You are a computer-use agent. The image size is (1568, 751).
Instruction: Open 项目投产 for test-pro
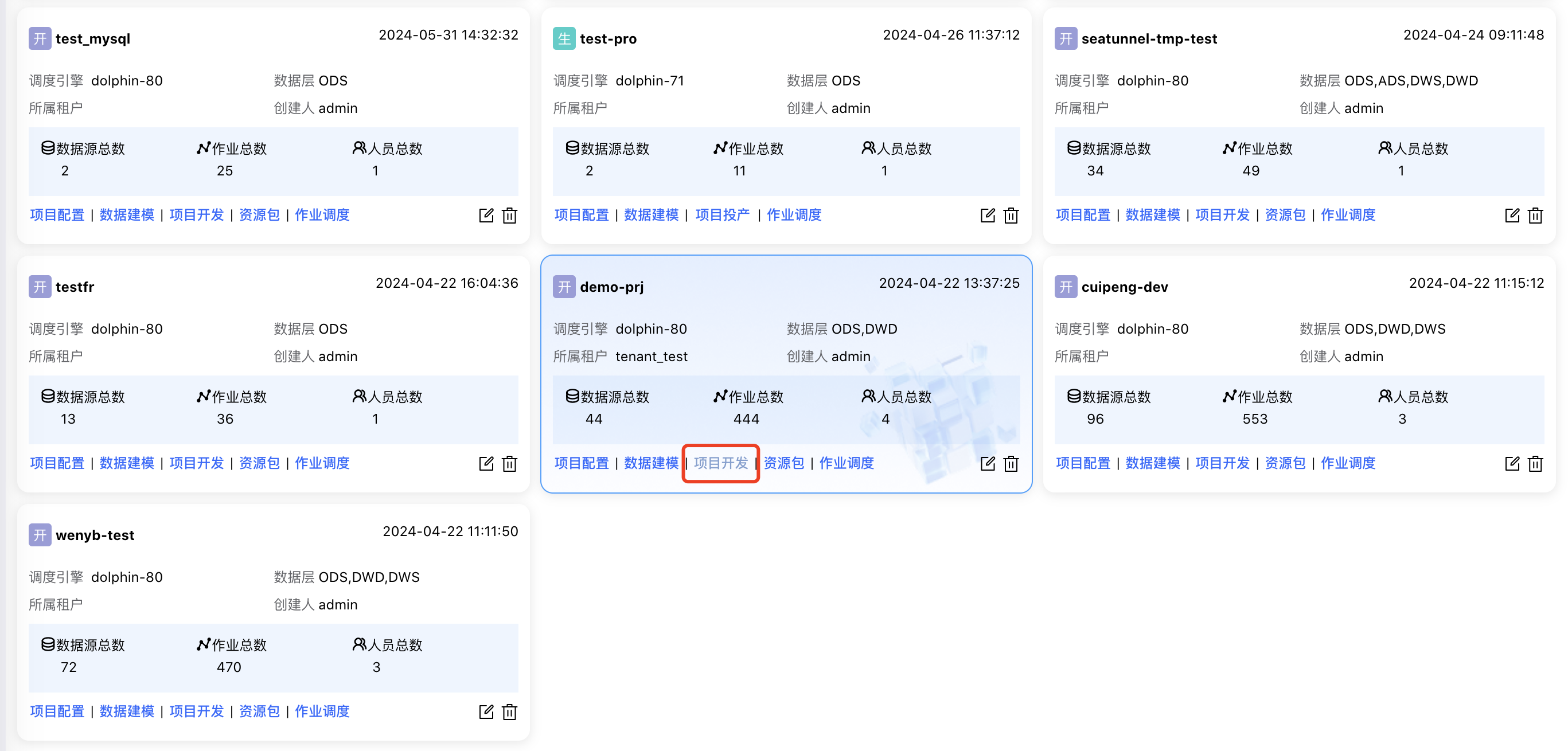pyautogui.click(x=723, y=215)
